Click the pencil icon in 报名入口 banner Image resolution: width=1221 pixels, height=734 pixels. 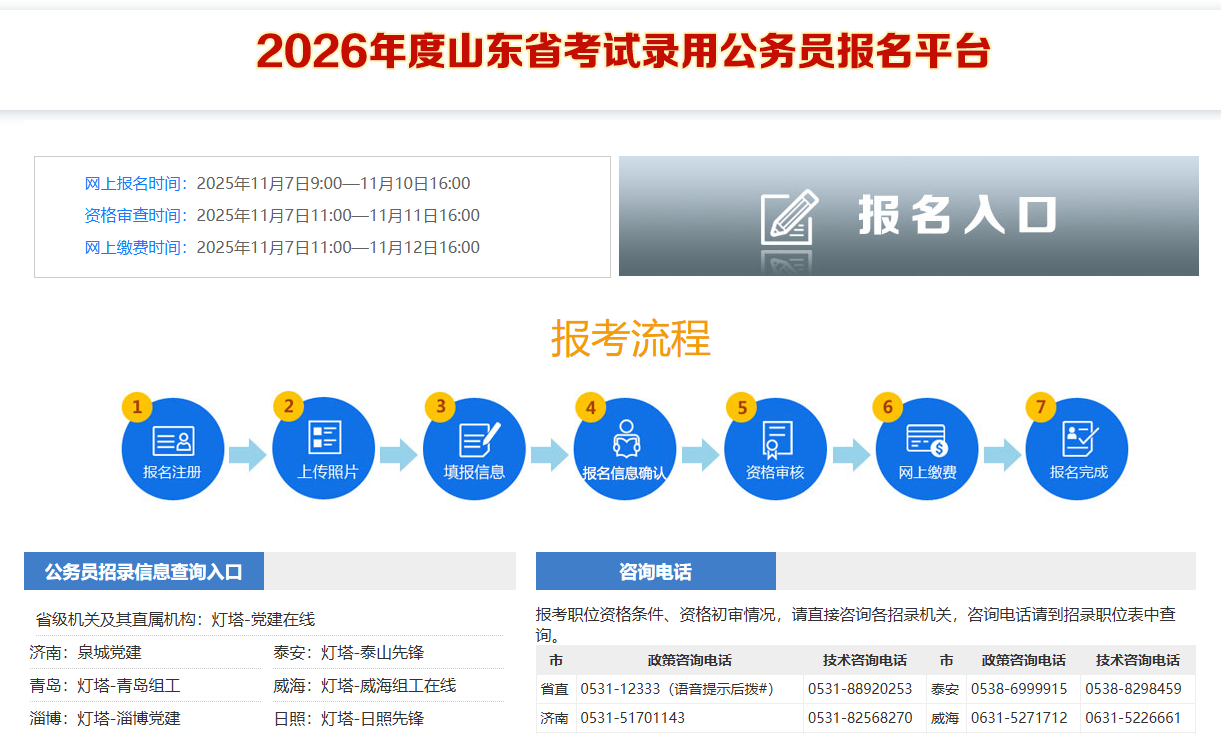pyautogui.click(x=789, y=217)
